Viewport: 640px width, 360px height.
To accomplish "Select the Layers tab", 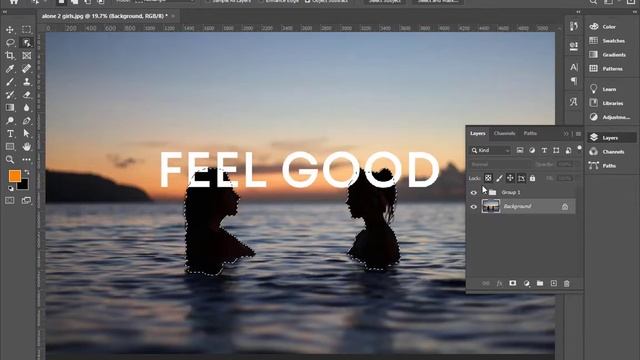I will tap(478, 133).
